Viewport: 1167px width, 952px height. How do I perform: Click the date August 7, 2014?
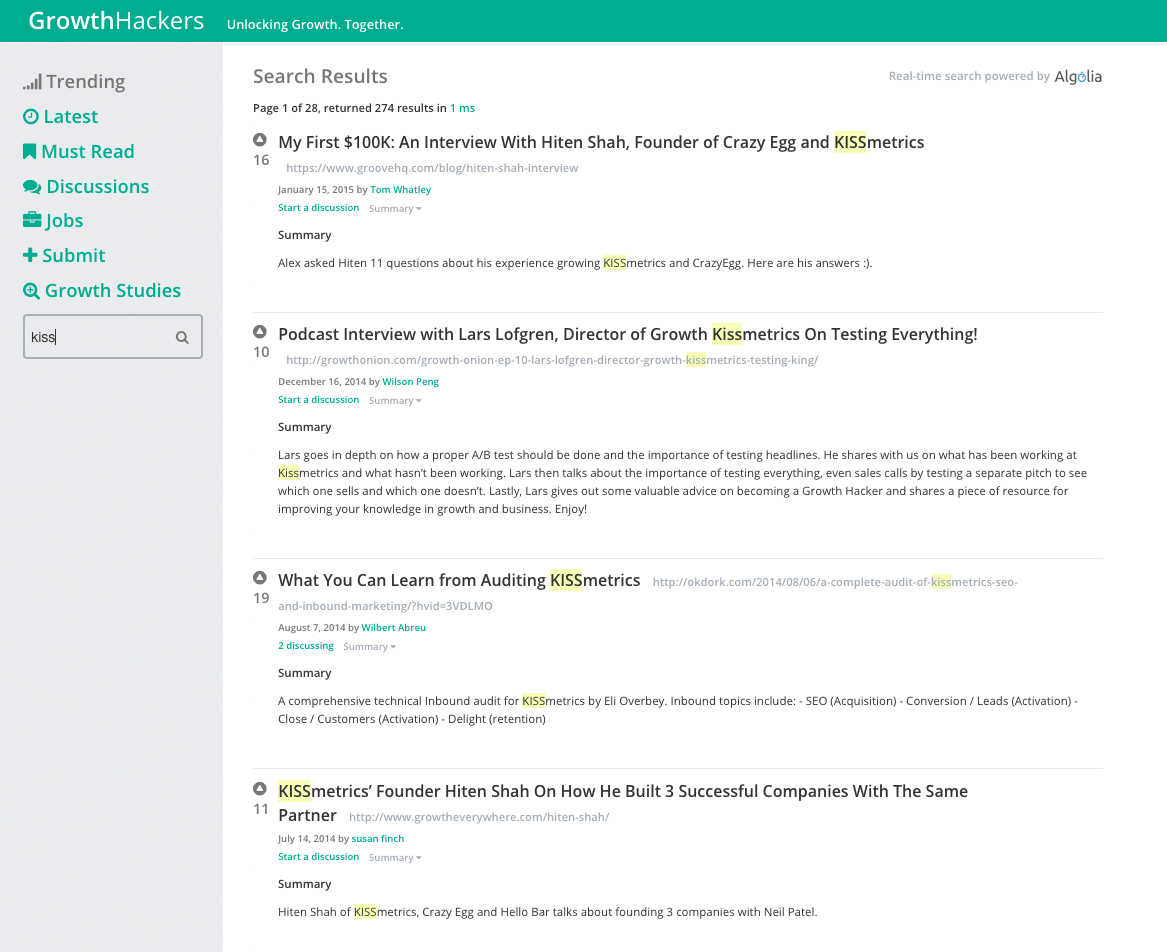click(x=312, y=627)
